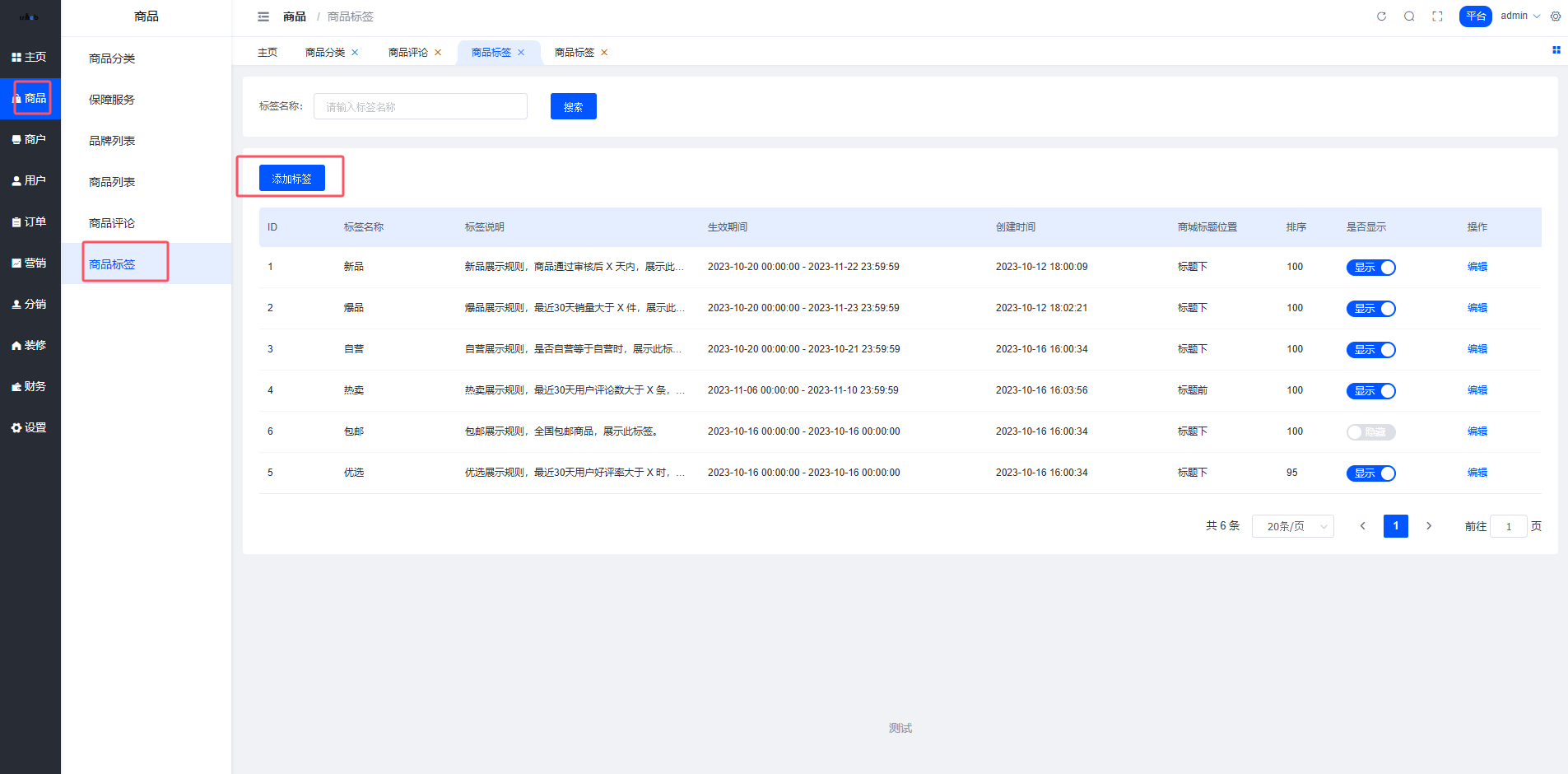Open the tab grid menu icon
This screenshot has width=1568, height=774.
click(1556, 50)
